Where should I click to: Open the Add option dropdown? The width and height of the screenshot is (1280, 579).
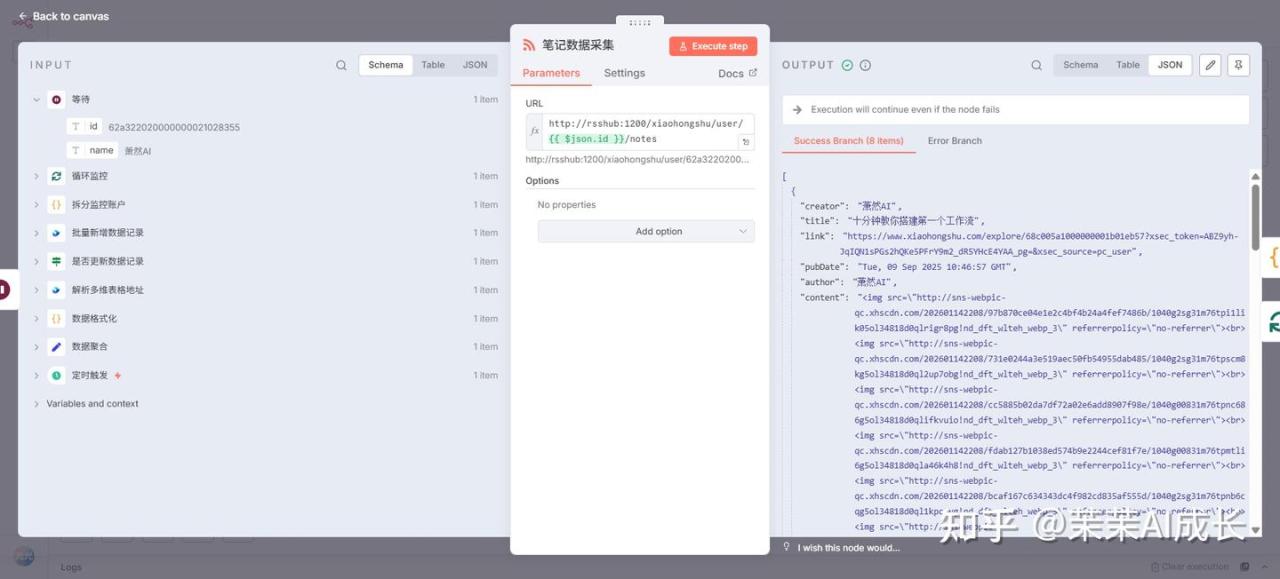(x=646, y=231)
